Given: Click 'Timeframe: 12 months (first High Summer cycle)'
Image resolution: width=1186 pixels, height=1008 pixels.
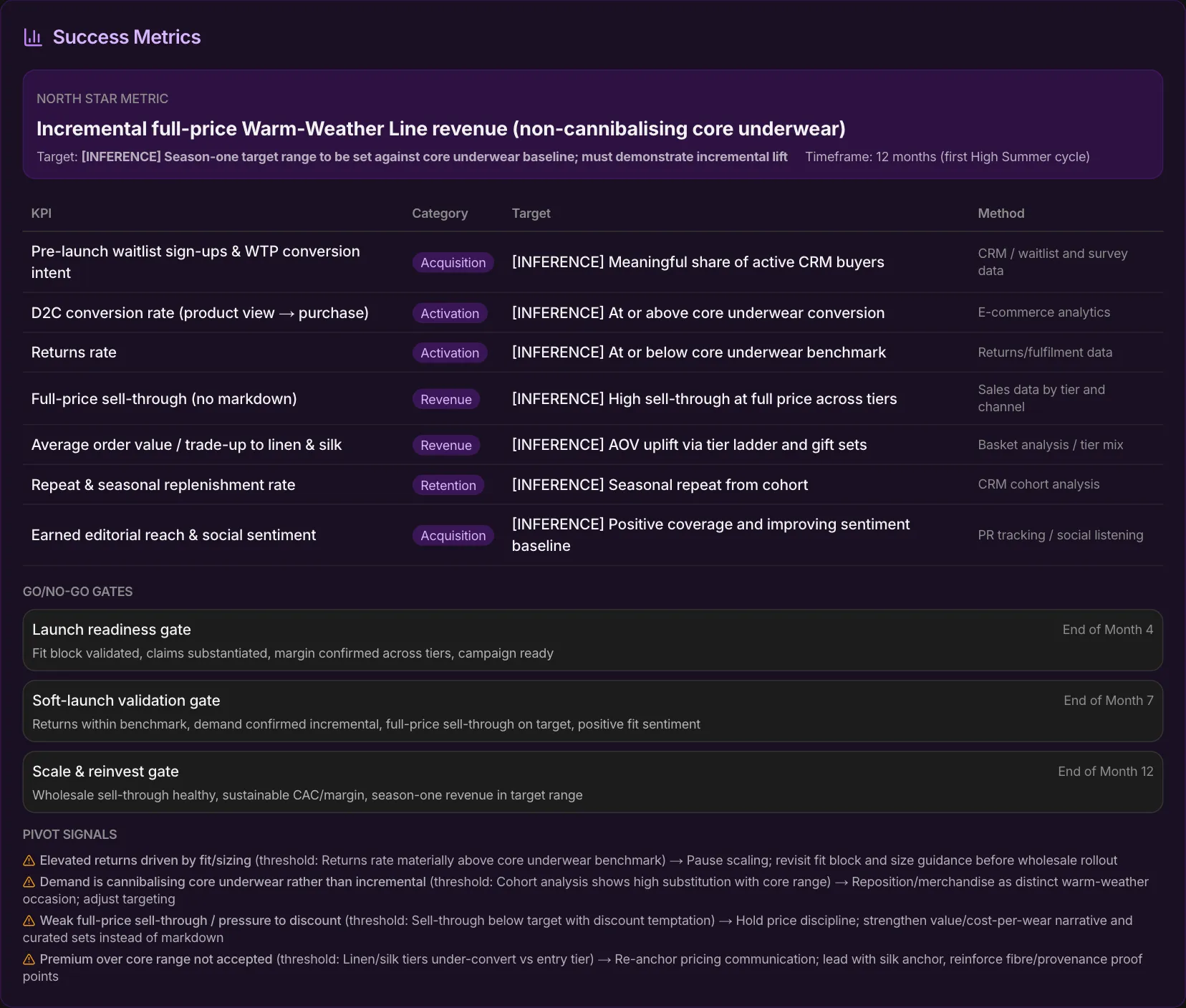Looking at the screenshot, I should click(x=948, y=157).
